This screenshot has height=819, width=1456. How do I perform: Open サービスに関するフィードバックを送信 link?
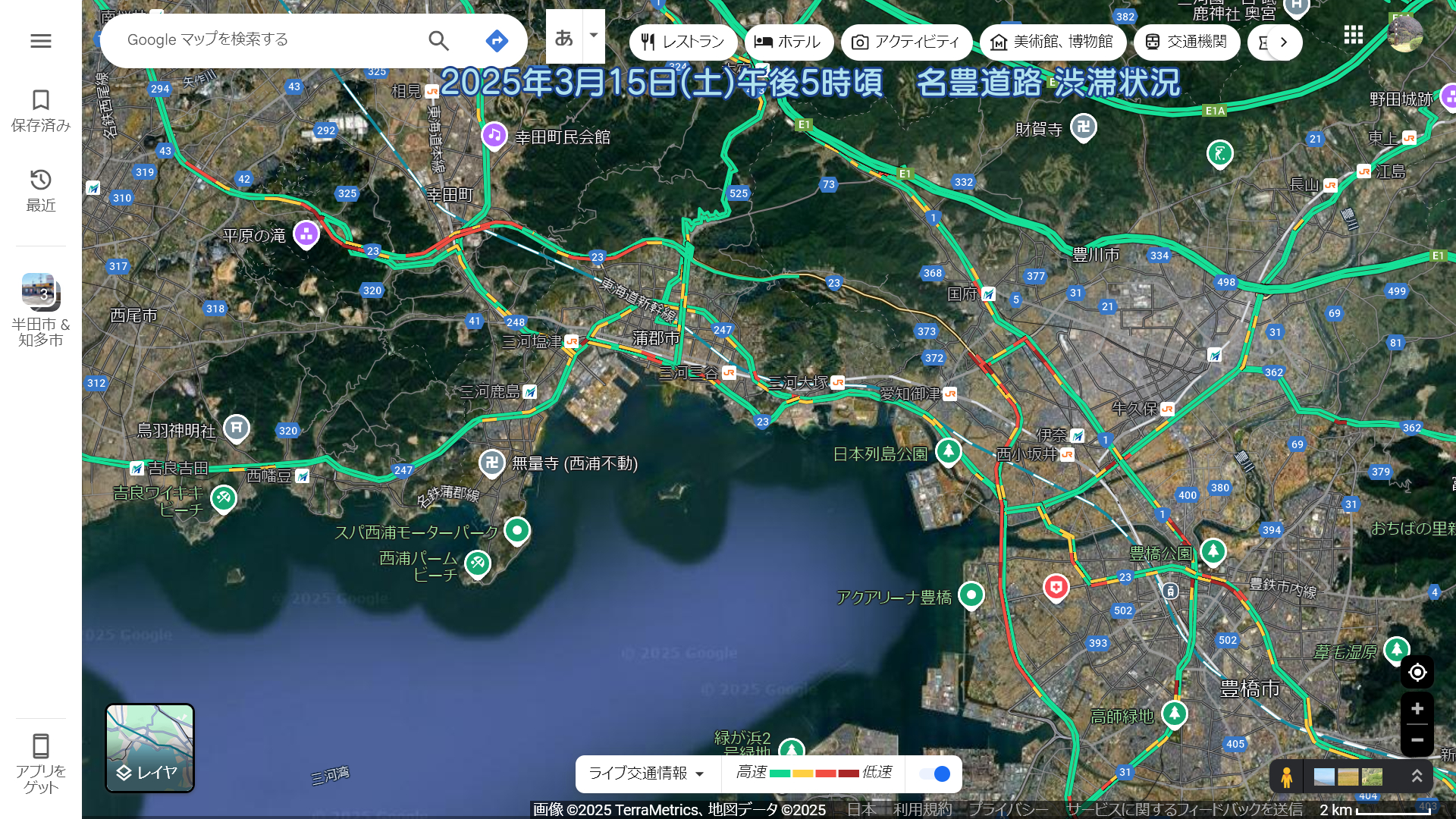(1185, 810)
